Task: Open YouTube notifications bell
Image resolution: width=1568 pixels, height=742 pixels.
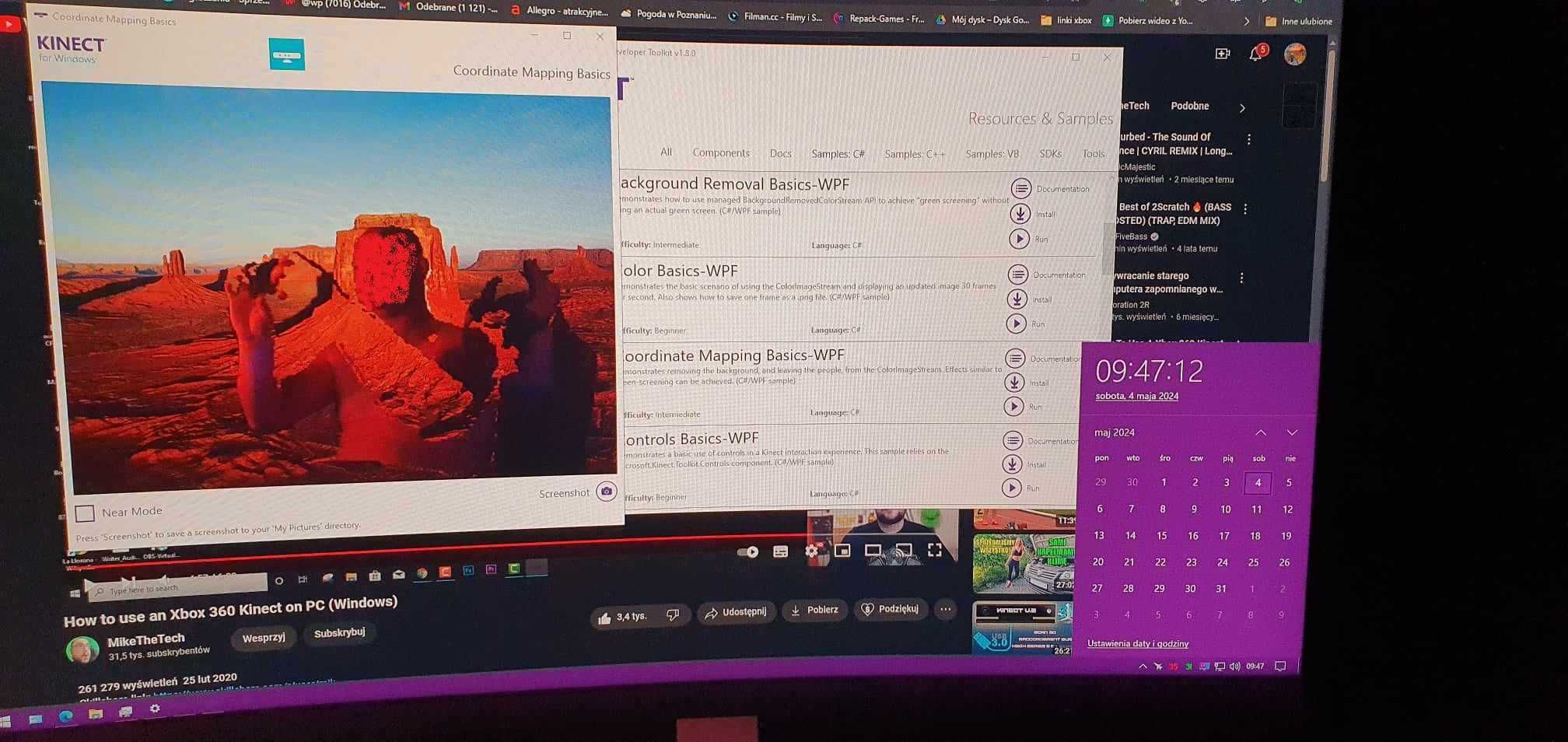Action: [x=1255, y=54]
